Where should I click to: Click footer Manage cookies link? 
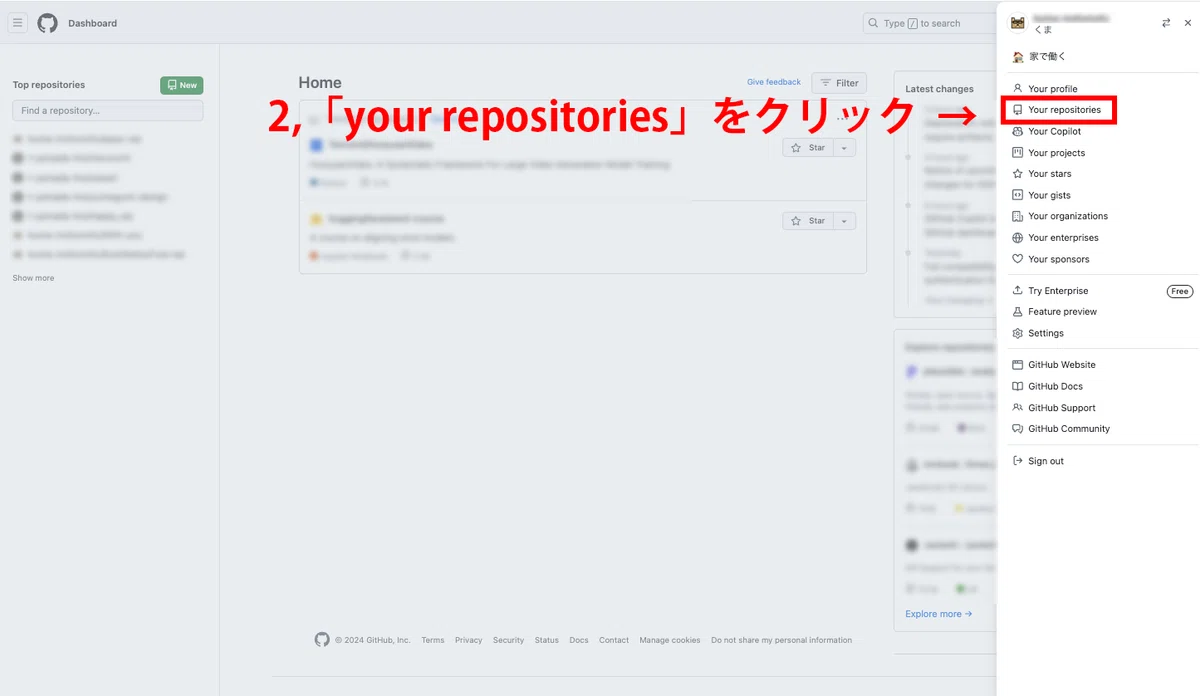[x=670, y=640]
